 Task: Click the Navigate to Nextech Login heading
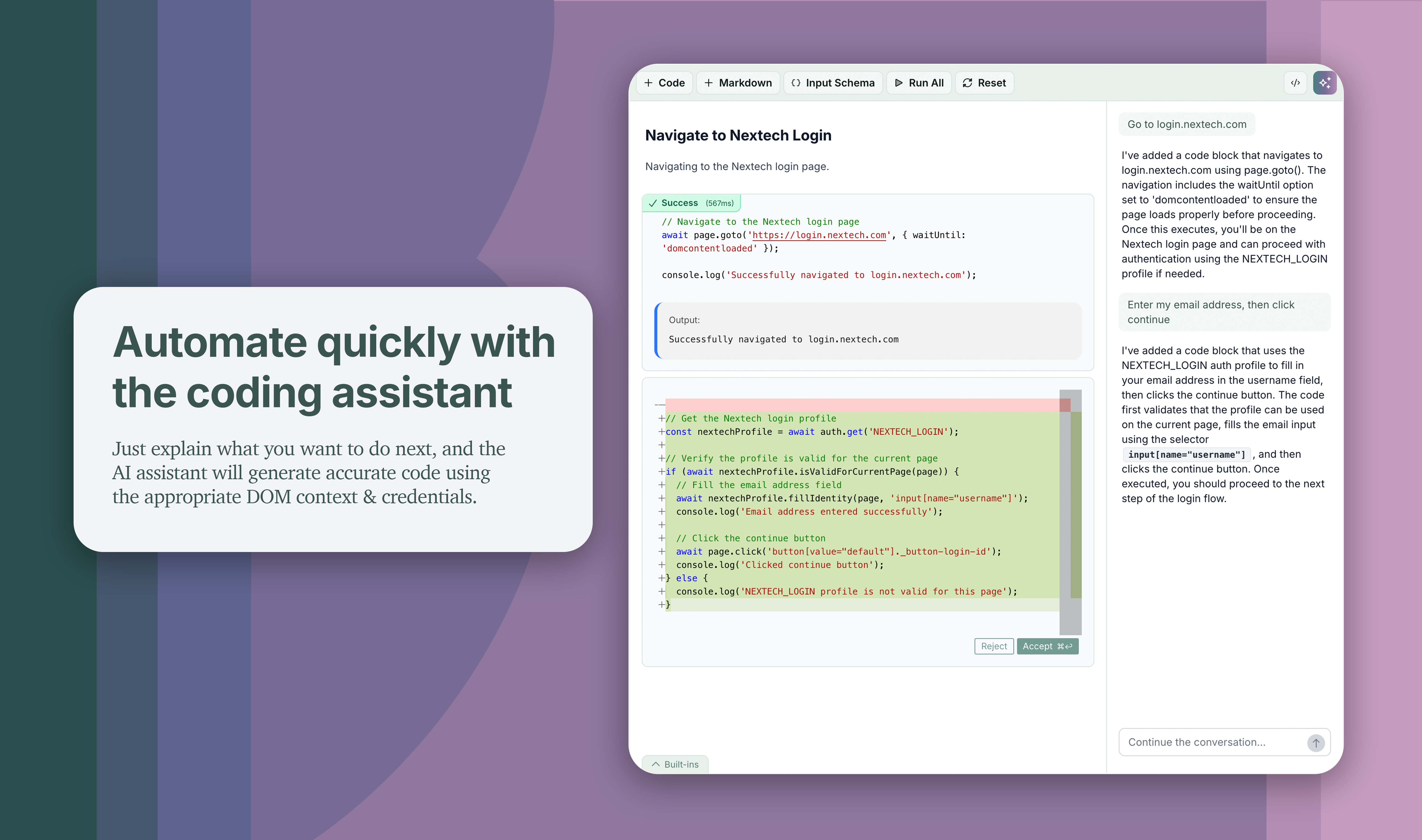738,135
